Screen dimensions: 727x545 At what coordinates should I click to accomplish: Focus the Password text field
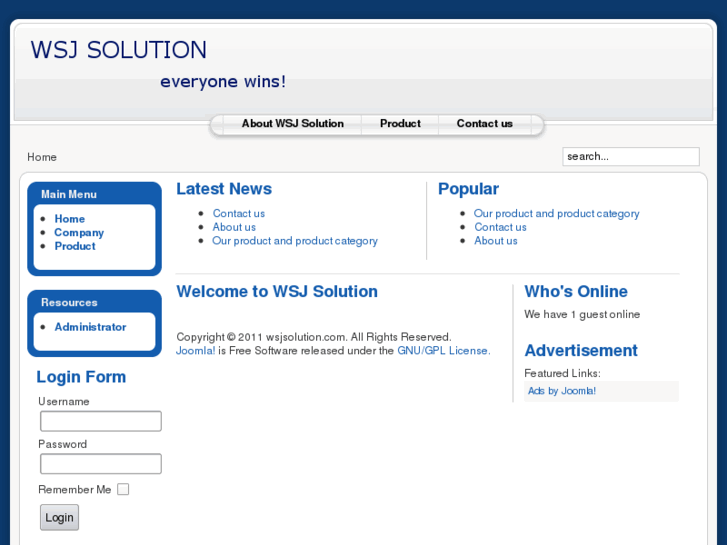pos(101,464)
